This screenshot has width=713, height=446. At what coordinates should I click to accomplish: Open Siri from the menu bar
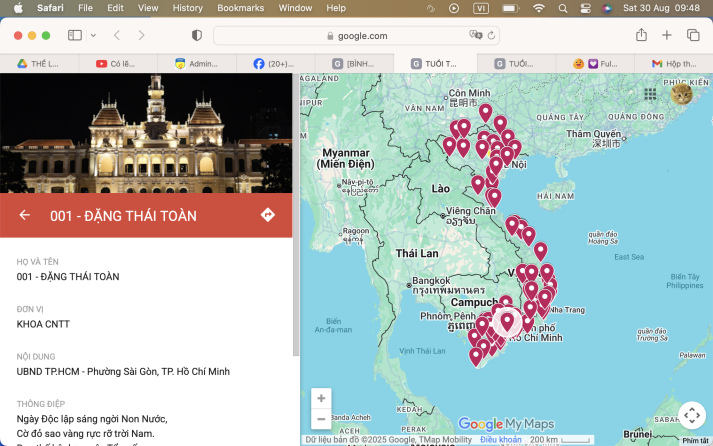tap(607, 8)
